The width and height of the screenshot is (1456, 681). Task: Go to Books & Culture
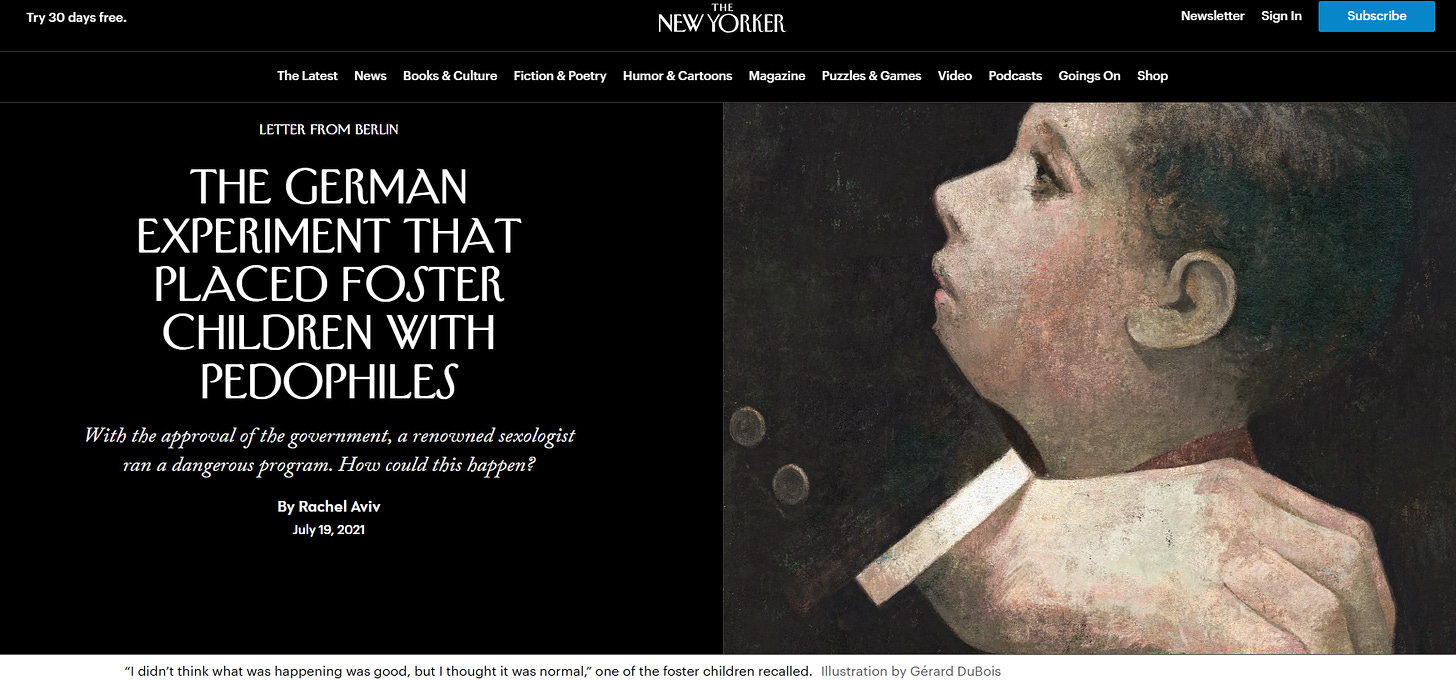[450, 76]
